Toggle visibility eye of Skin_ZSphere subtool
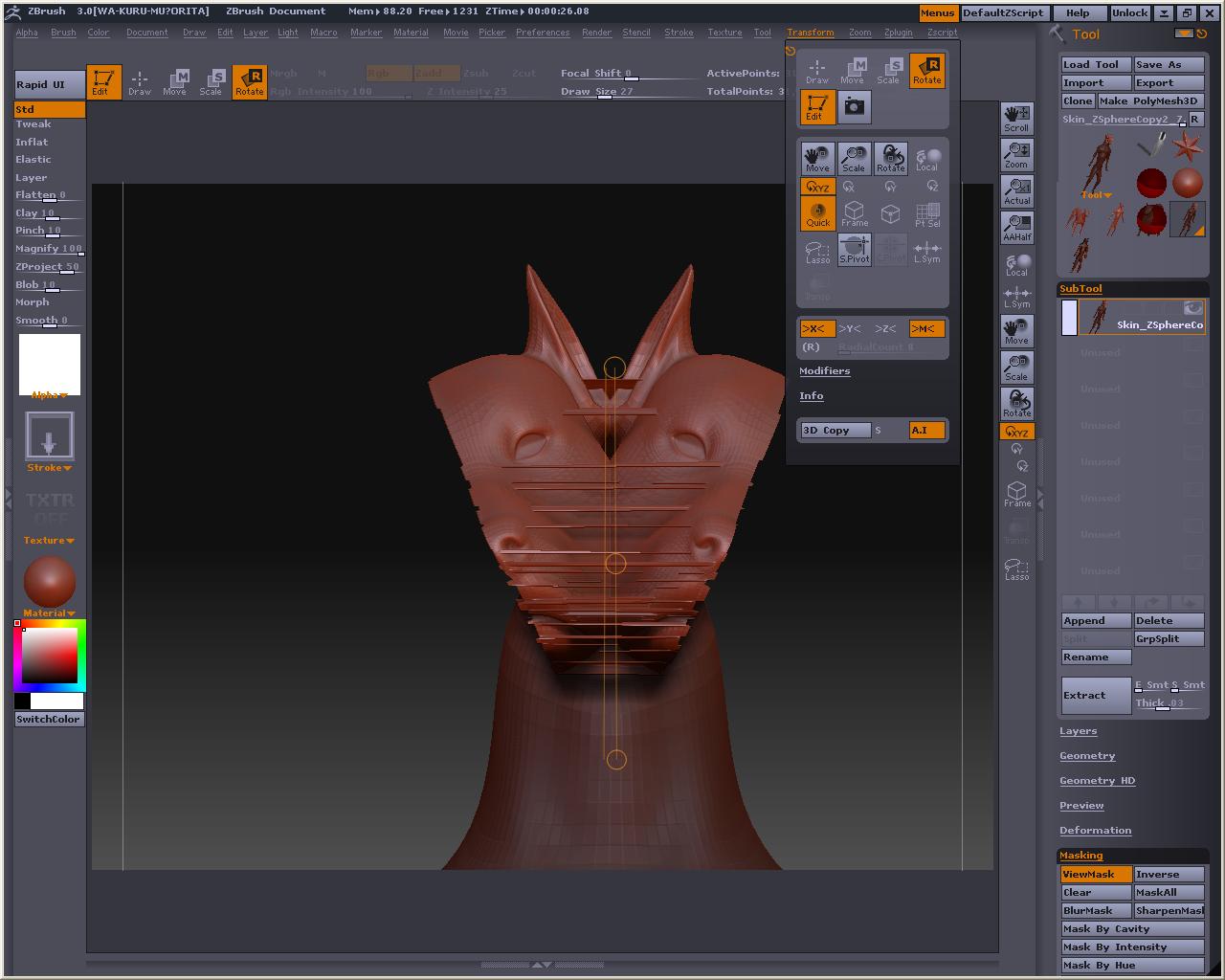 [1192, 307]
